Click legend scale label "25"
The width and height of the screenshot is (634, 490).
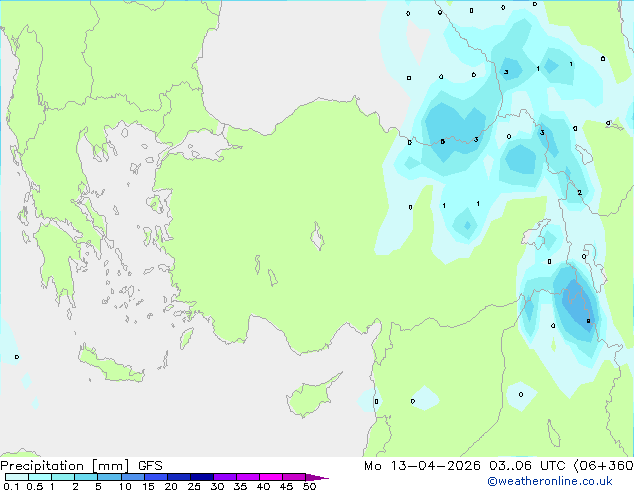[194, 486]
